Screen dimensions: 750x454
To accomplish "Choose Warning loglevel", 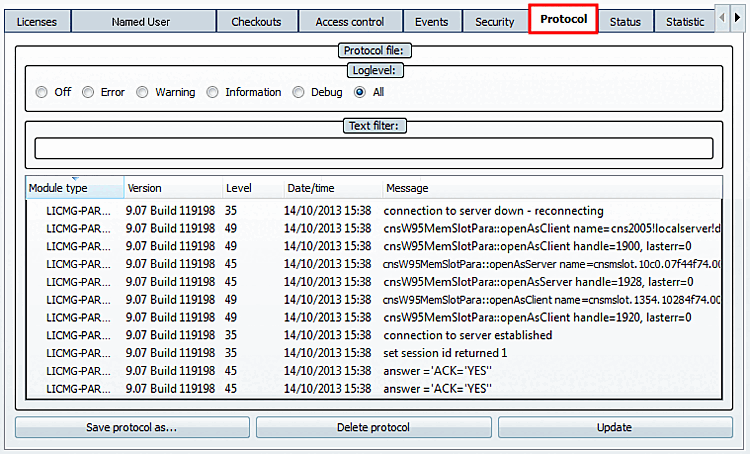I will (142, 92).
